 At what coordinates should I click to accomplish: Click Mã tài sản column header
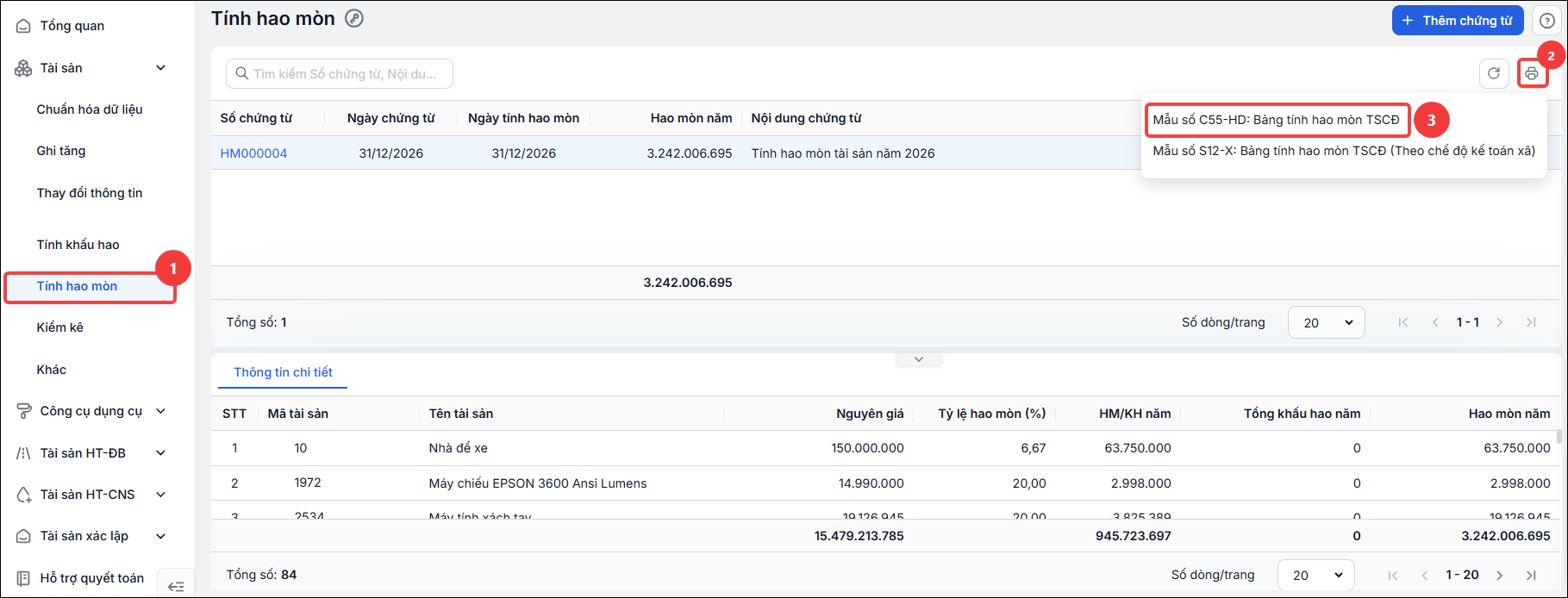298,414
